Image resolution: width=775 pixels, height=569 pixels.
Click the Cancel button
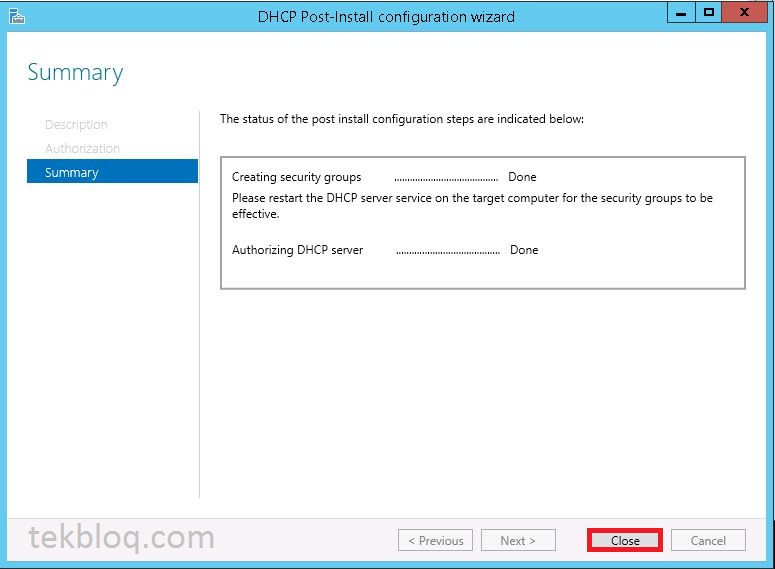[x=708, y=540]
